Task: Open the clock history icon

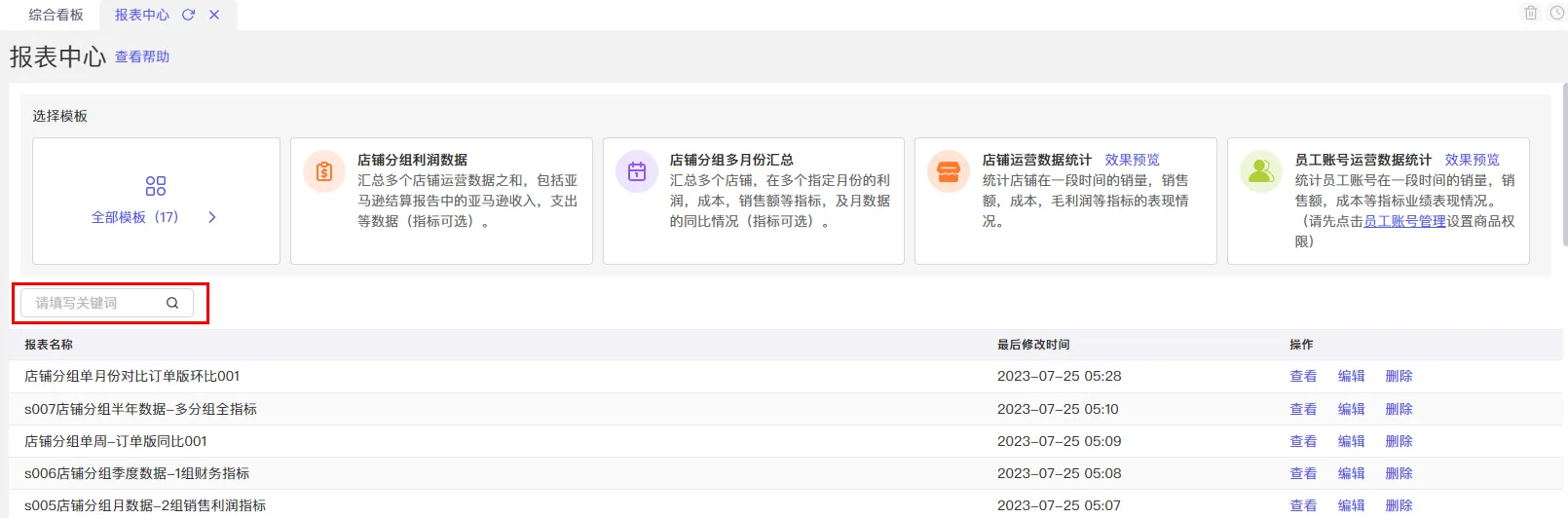Action: coord(1556,13)
